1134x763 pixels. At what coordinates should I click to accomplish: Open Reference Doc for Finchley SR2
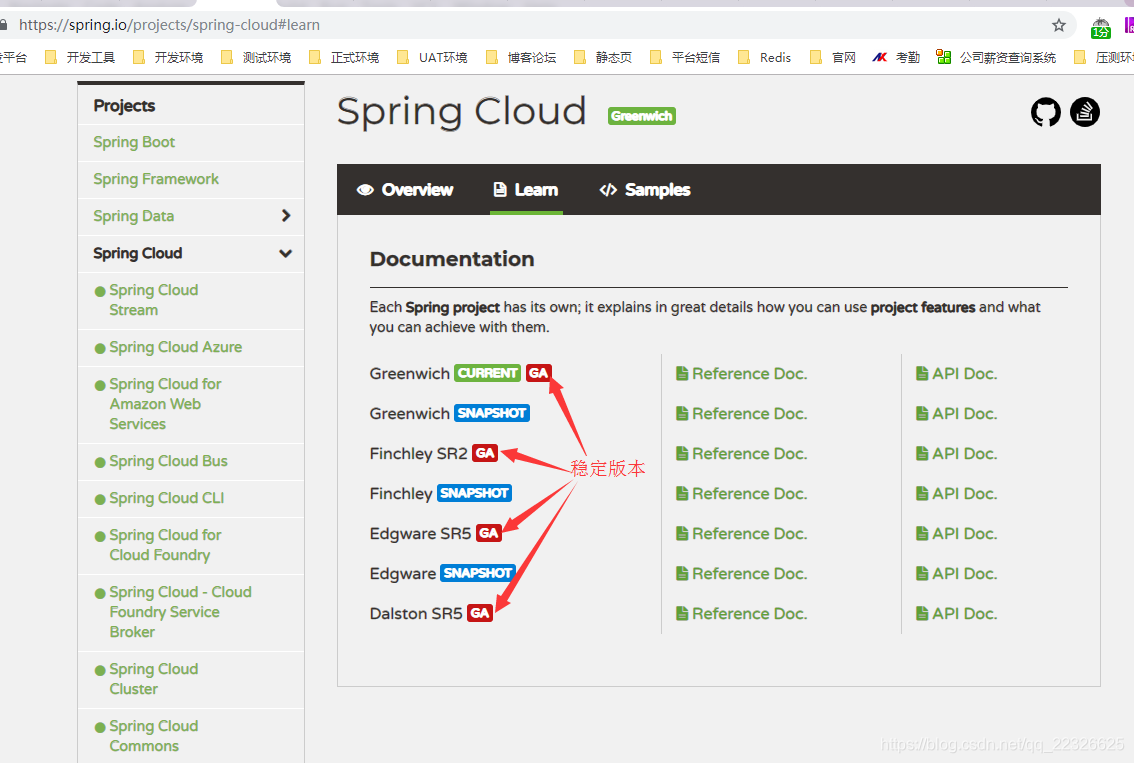741,453
